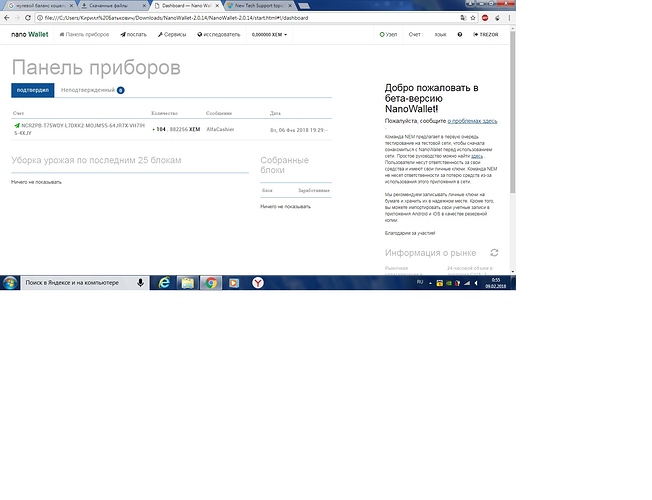The height and width of the screenshot is (500, 652).
Task: Click the nano Wallet logo
Action: coord(30,35)
